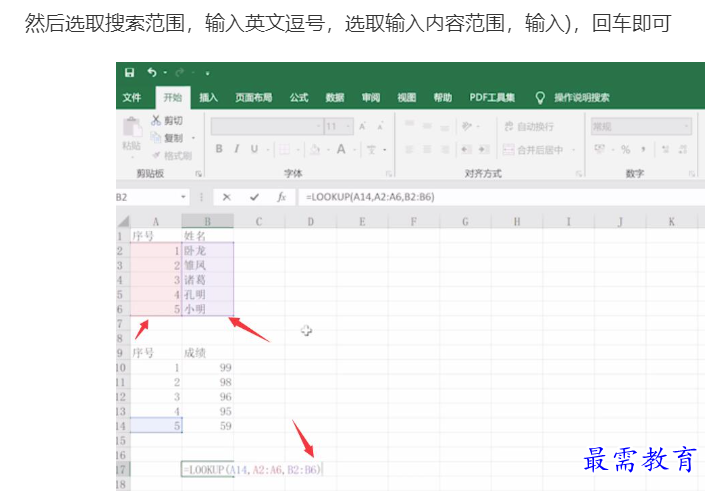Open the PDF工具集 tab
This screenshot has width=705, height=491.
(x=492, y=98)
